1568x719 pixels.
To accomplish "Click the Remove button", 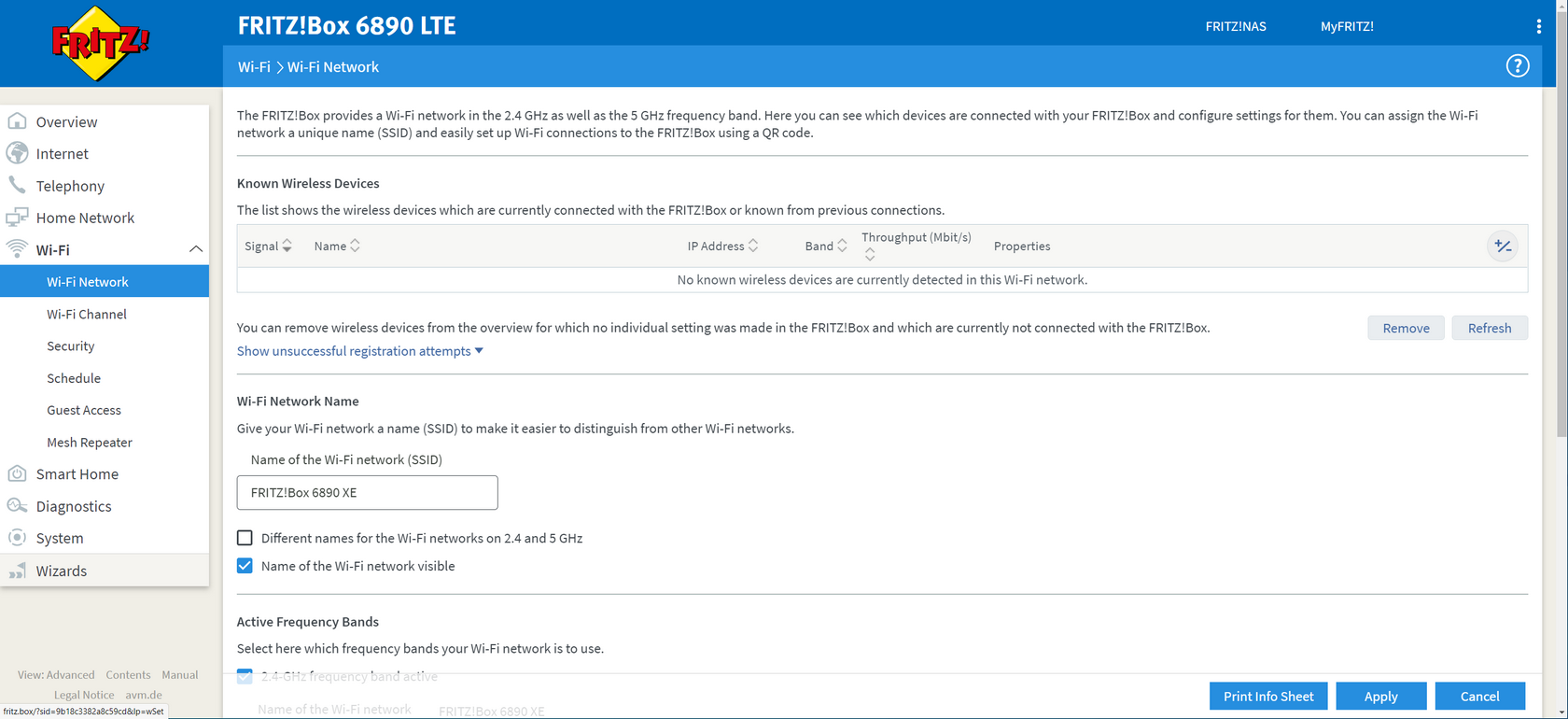I will pos(1406,328).
